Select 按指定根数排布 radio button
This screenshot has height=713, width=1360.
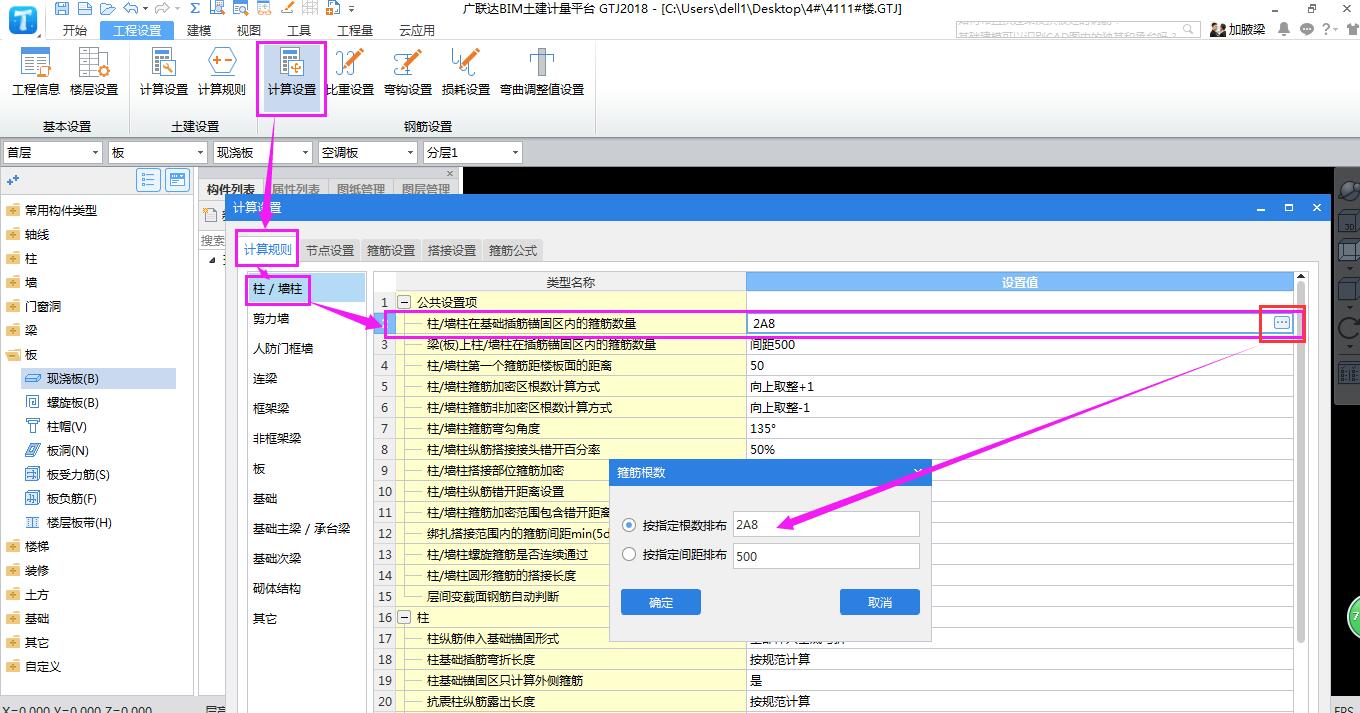click(629, 525)
